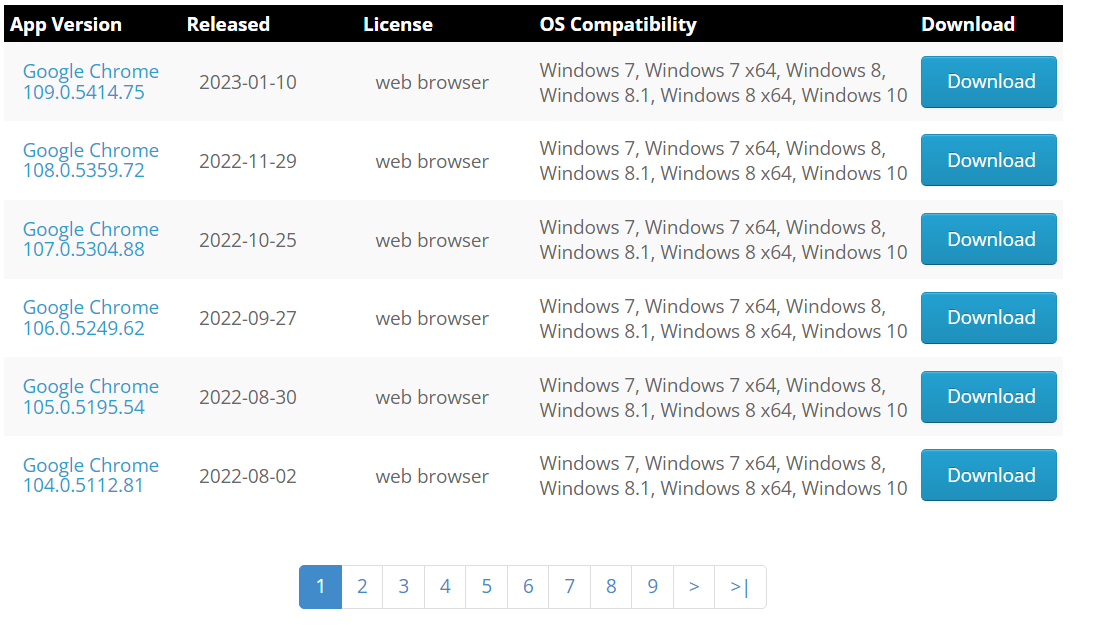Click OS compatibility text for Chrome 104
This screenshot has height=625, width=1099.
pos(723,476)
